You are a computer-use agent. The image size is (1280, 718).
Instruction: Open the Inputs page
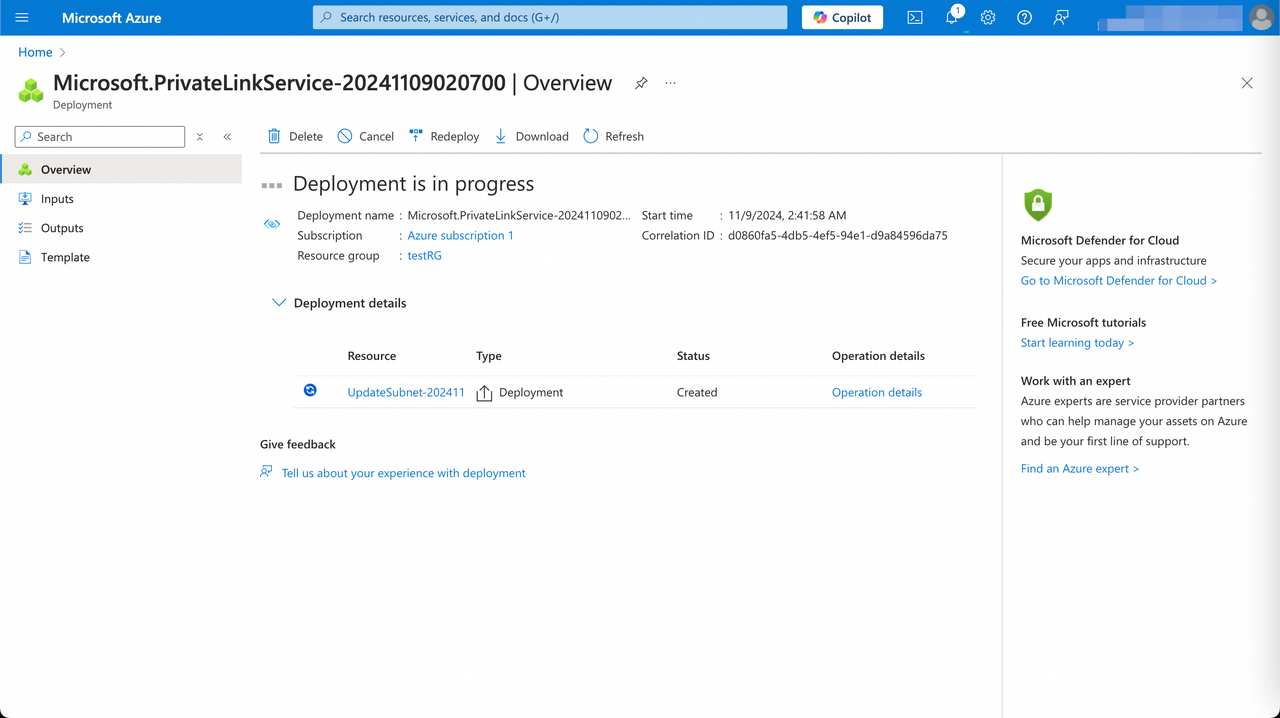[58, 198]
